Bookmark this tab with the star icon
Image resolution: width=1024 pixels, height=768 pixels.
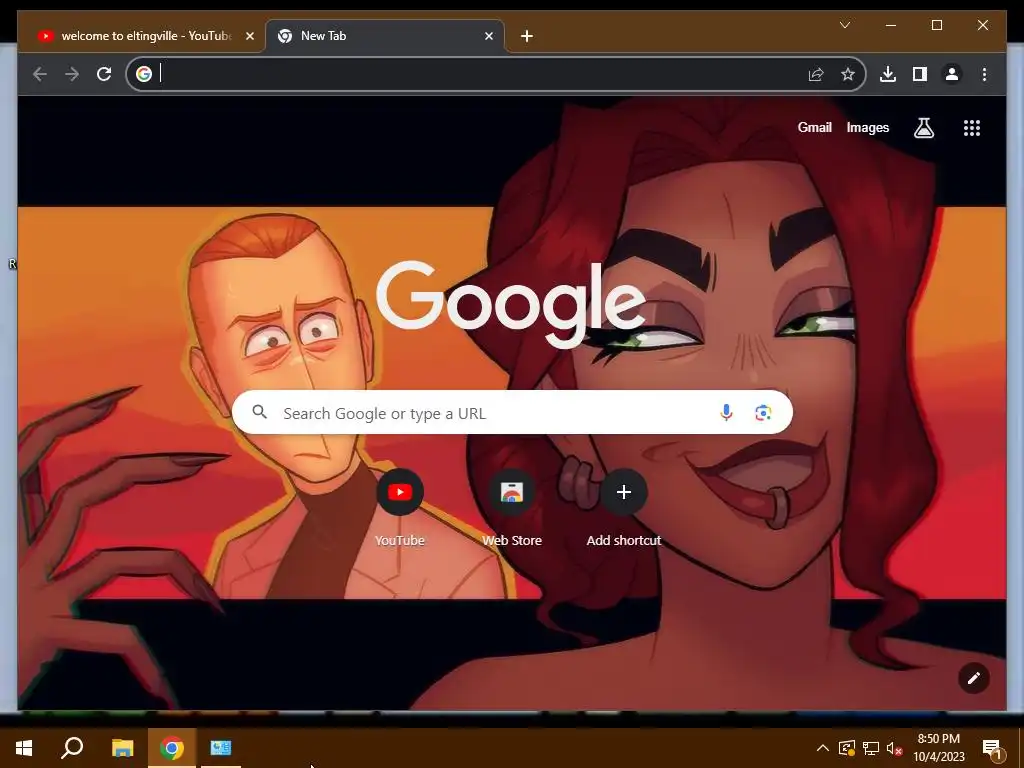[x=848, y=74]
